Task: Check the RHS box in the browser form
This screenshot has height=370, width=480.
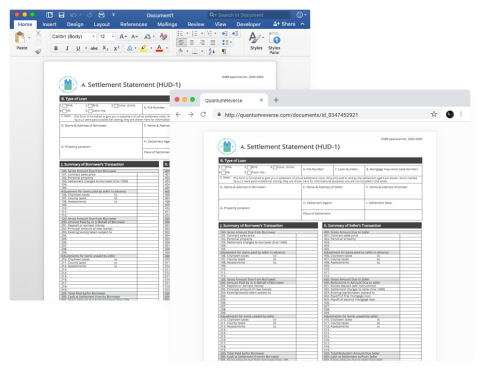Action: tap(249, 167)
